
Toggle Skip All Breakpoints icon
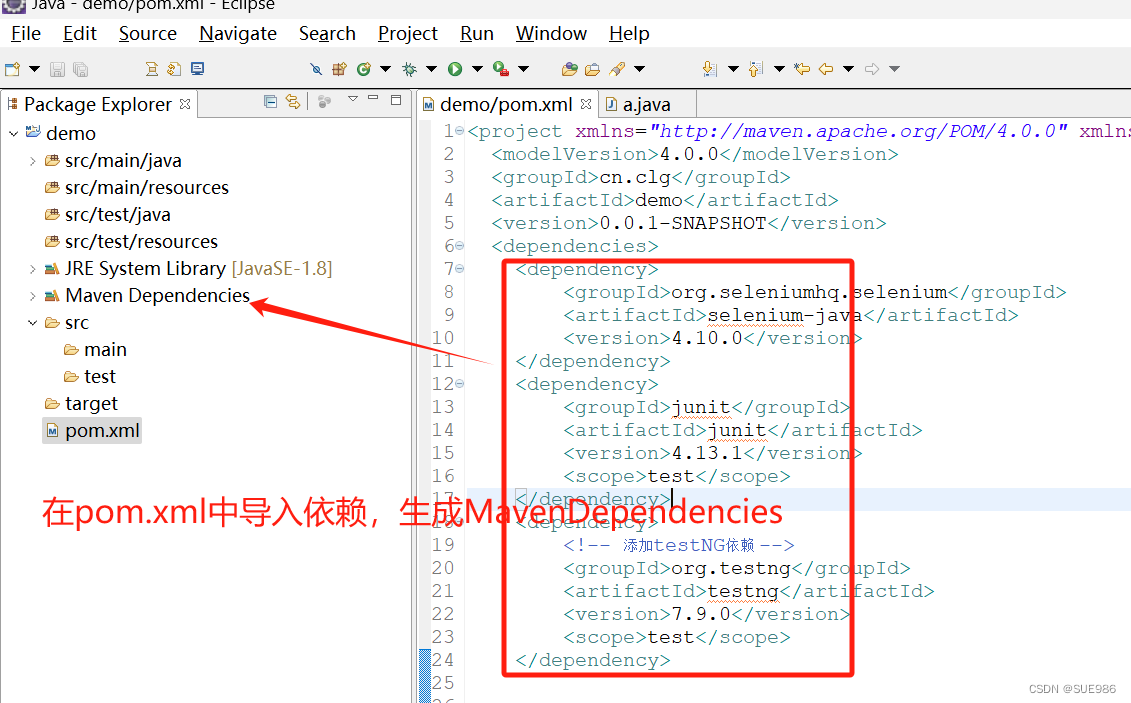tap(315, 69)
